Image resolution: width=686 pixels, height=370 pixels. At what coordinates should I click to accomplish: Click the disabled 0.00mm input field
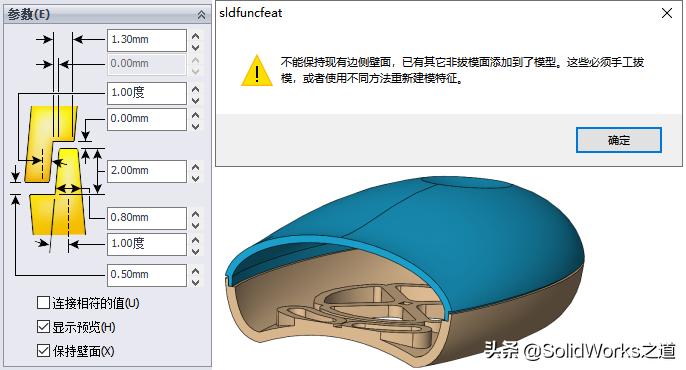click(x=147, y=64)
